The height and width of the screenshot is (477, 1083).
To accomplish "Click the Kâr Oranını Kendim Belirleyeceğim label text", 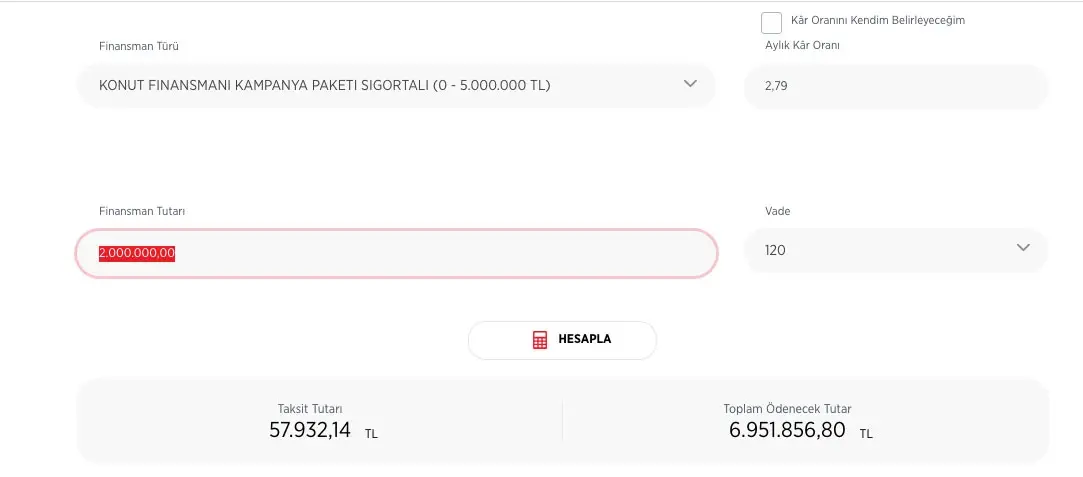I will point(877,20).
